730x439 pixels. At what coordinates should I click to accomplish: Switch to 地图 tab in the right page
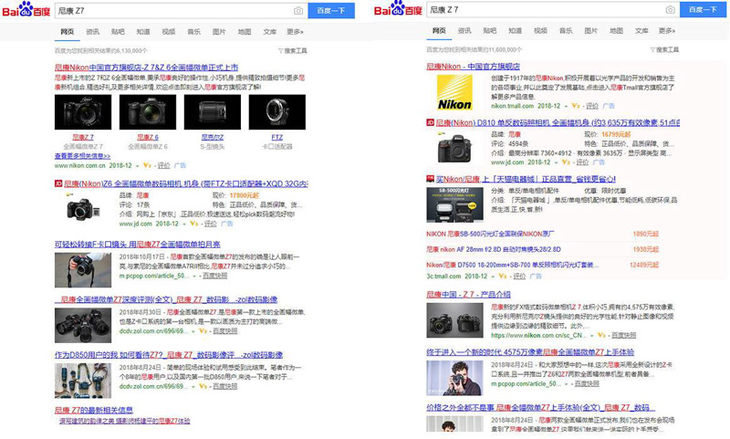616,31
